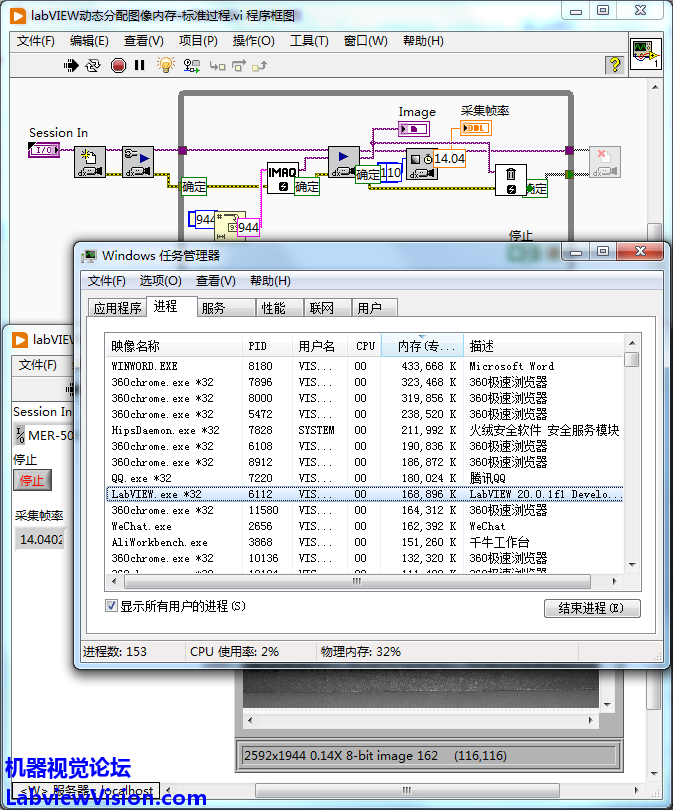
Task: Select the Image indicator terminal
Action: tap(414, 129)
